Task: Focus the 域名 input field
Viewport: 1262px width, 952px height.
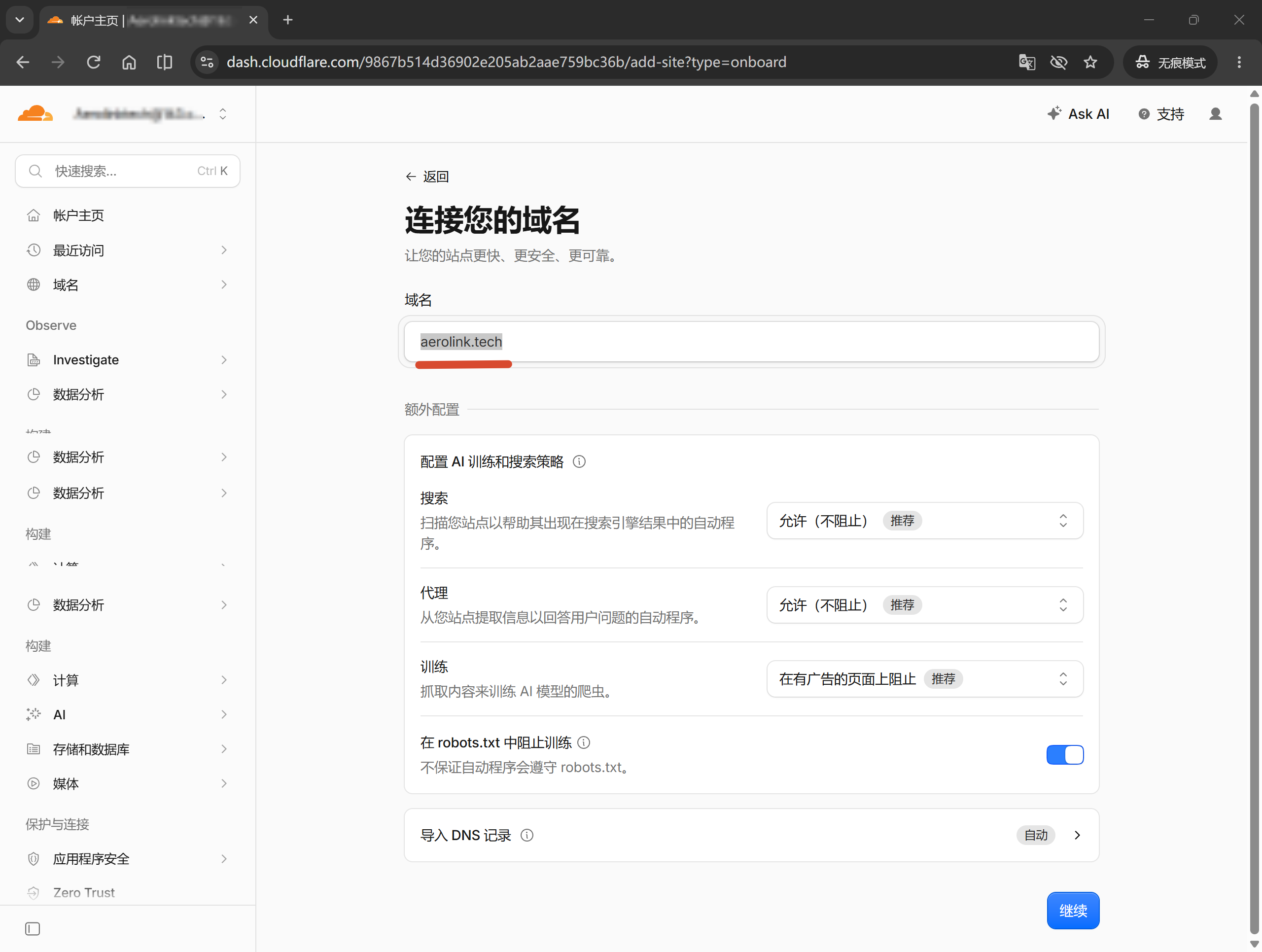Action: (751, 342)
